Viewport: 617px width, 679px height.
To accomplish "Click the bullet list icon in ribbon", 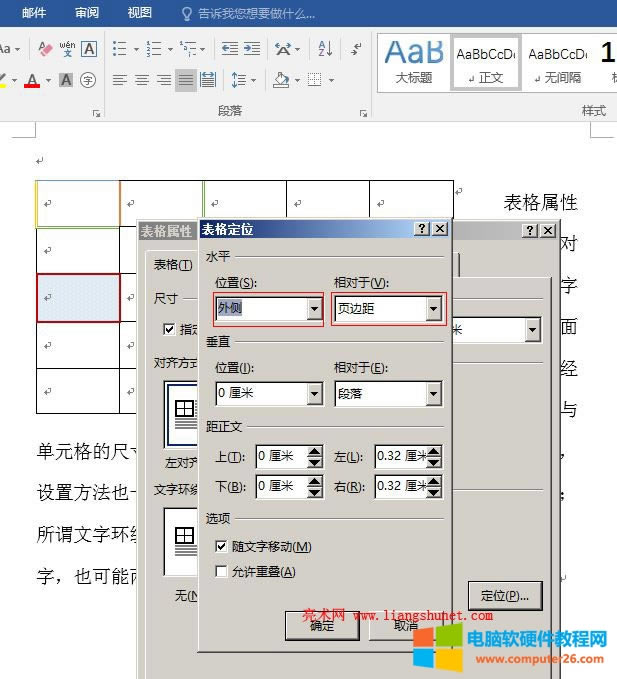I will click(x=120, y=48).
